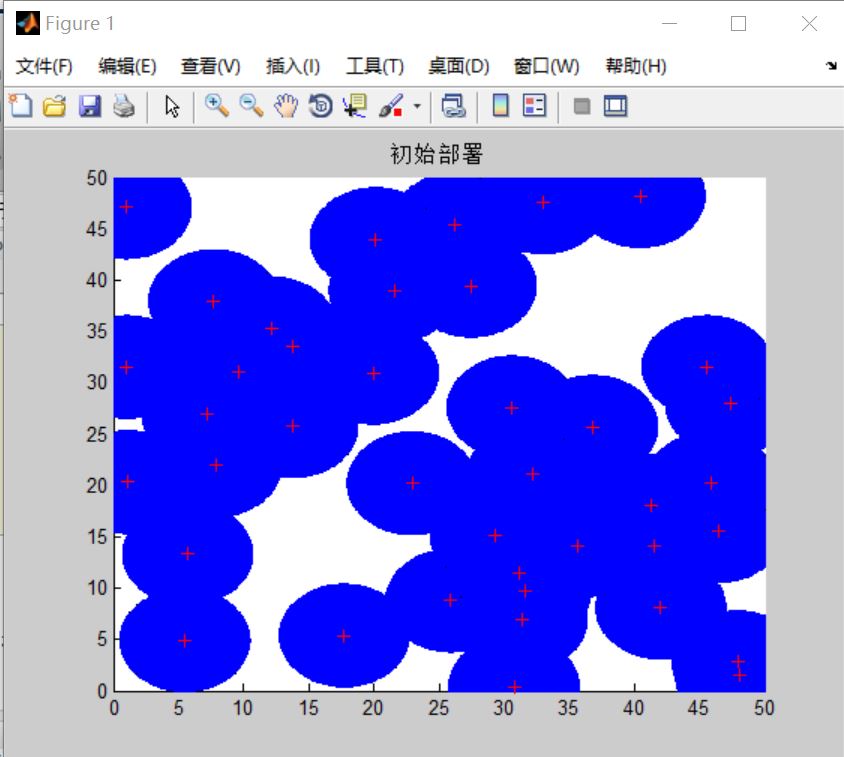Click the Link Plot toolbar icon
844x757 pixels.
454,106
